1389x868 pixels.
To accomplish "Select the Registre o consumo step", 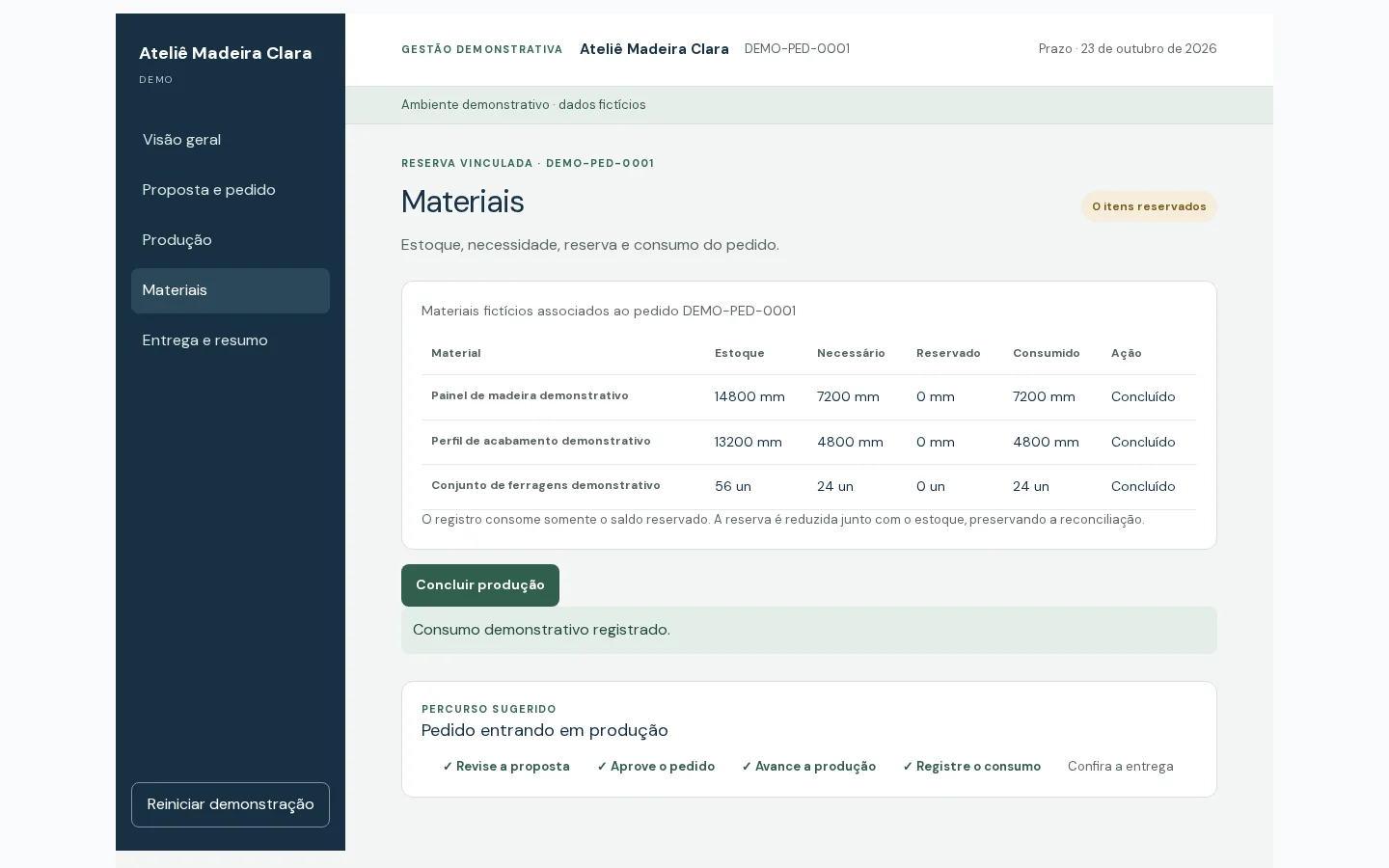I will click(x=971, y=767).
